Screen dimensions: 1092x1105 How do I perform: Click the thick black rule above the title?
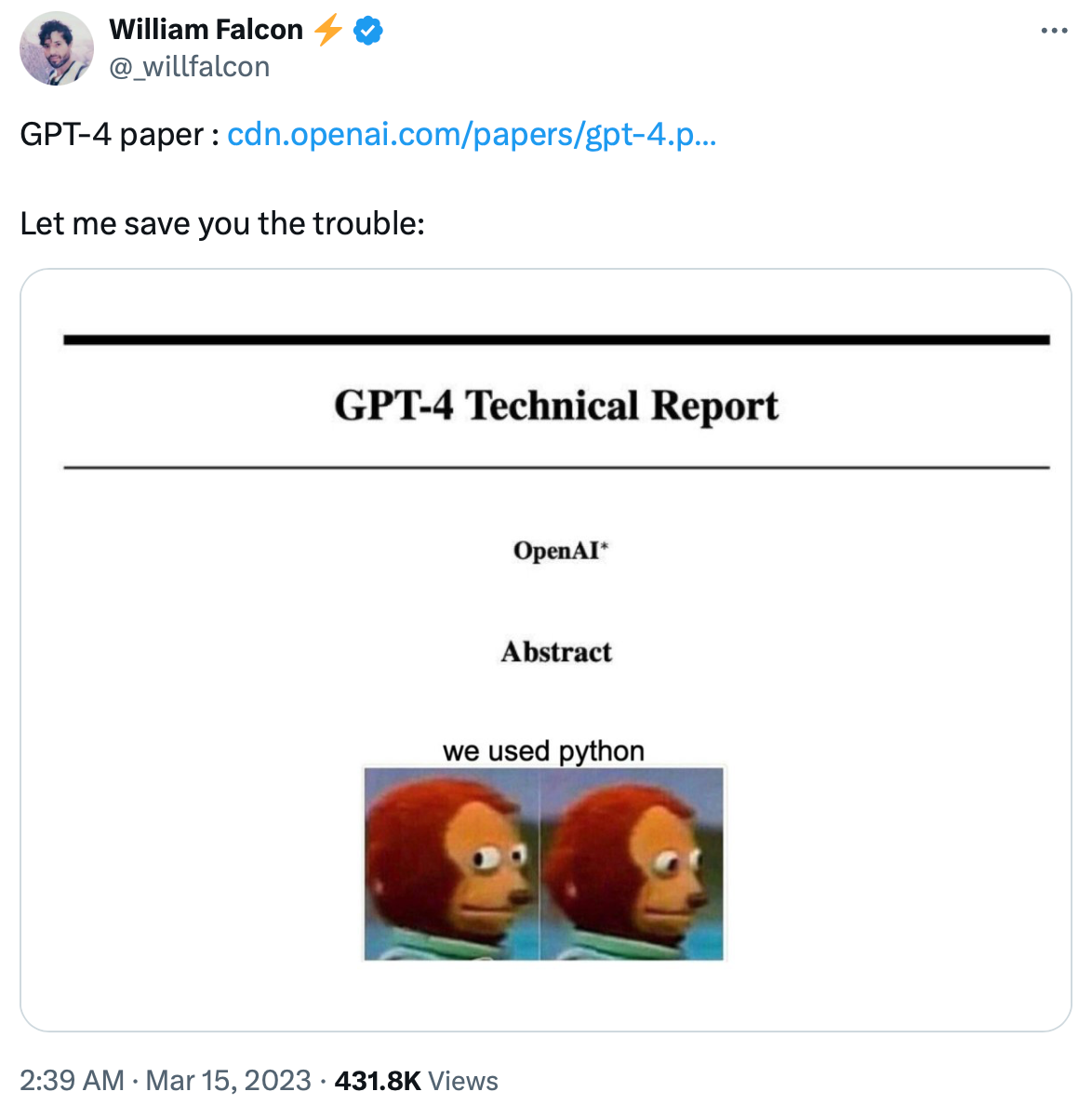(556, 340)
